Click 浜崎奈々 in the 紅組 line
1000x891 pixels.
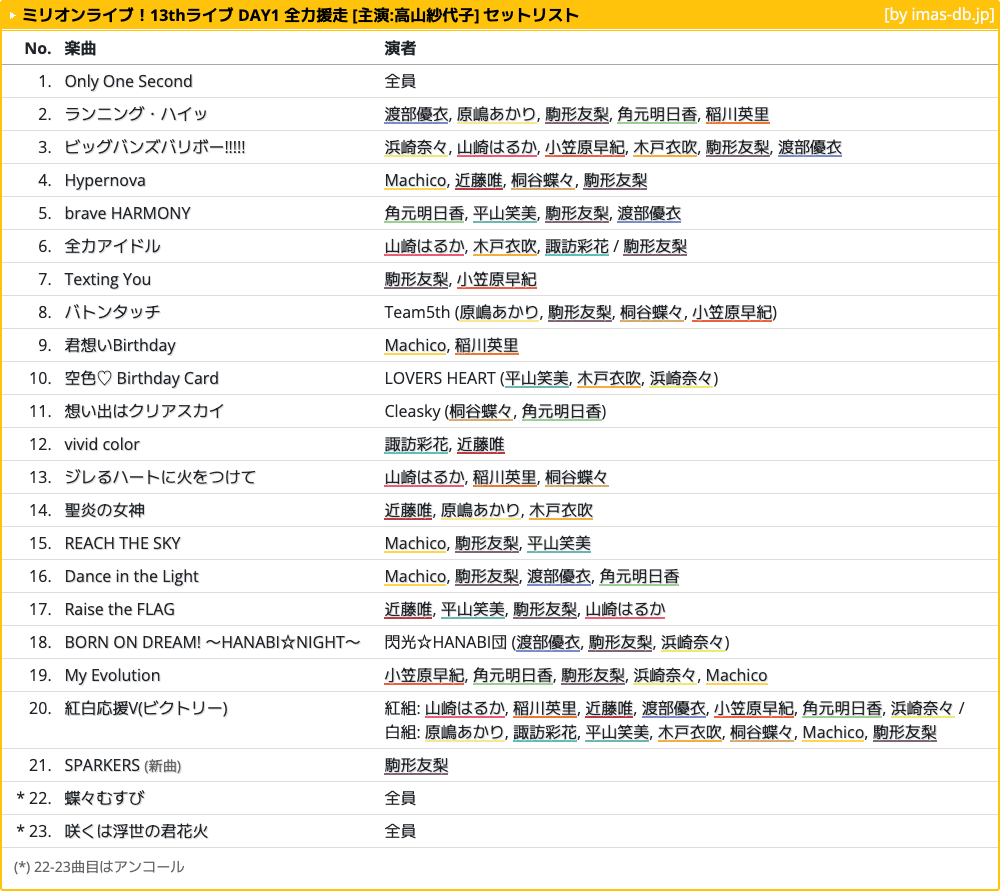coord(923,709)
